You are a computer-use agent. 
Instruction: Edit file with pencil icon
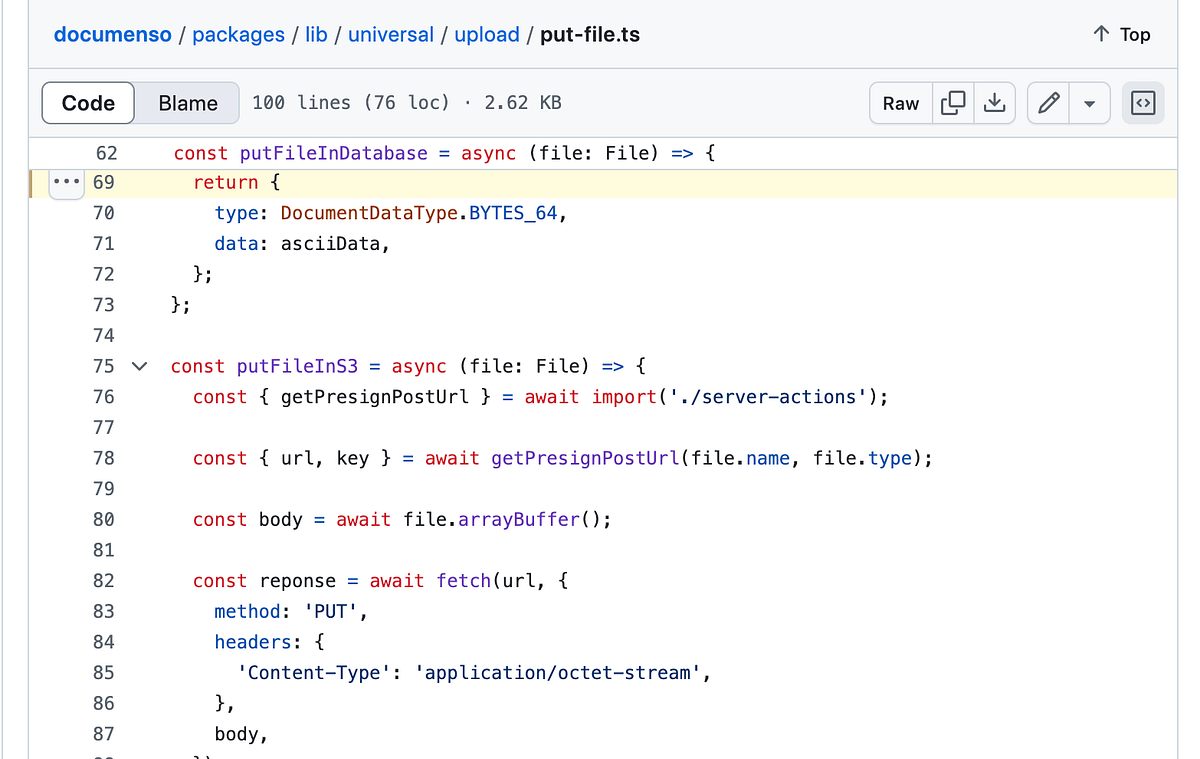[1049, 103]
